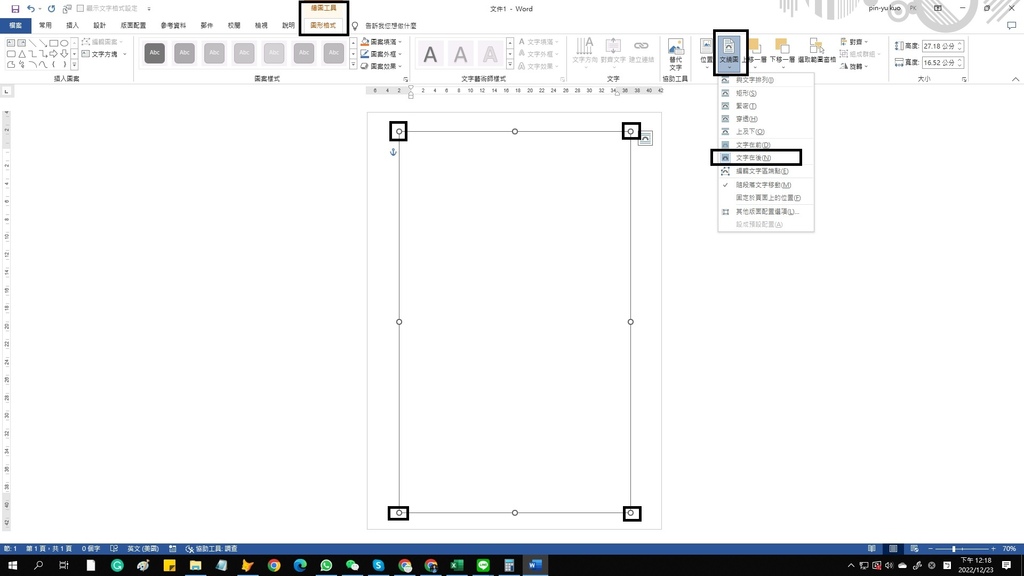This screenshot has width=1024, height=576.
Task: Choose 穿透 wrap option
Action: click(765, 119)
